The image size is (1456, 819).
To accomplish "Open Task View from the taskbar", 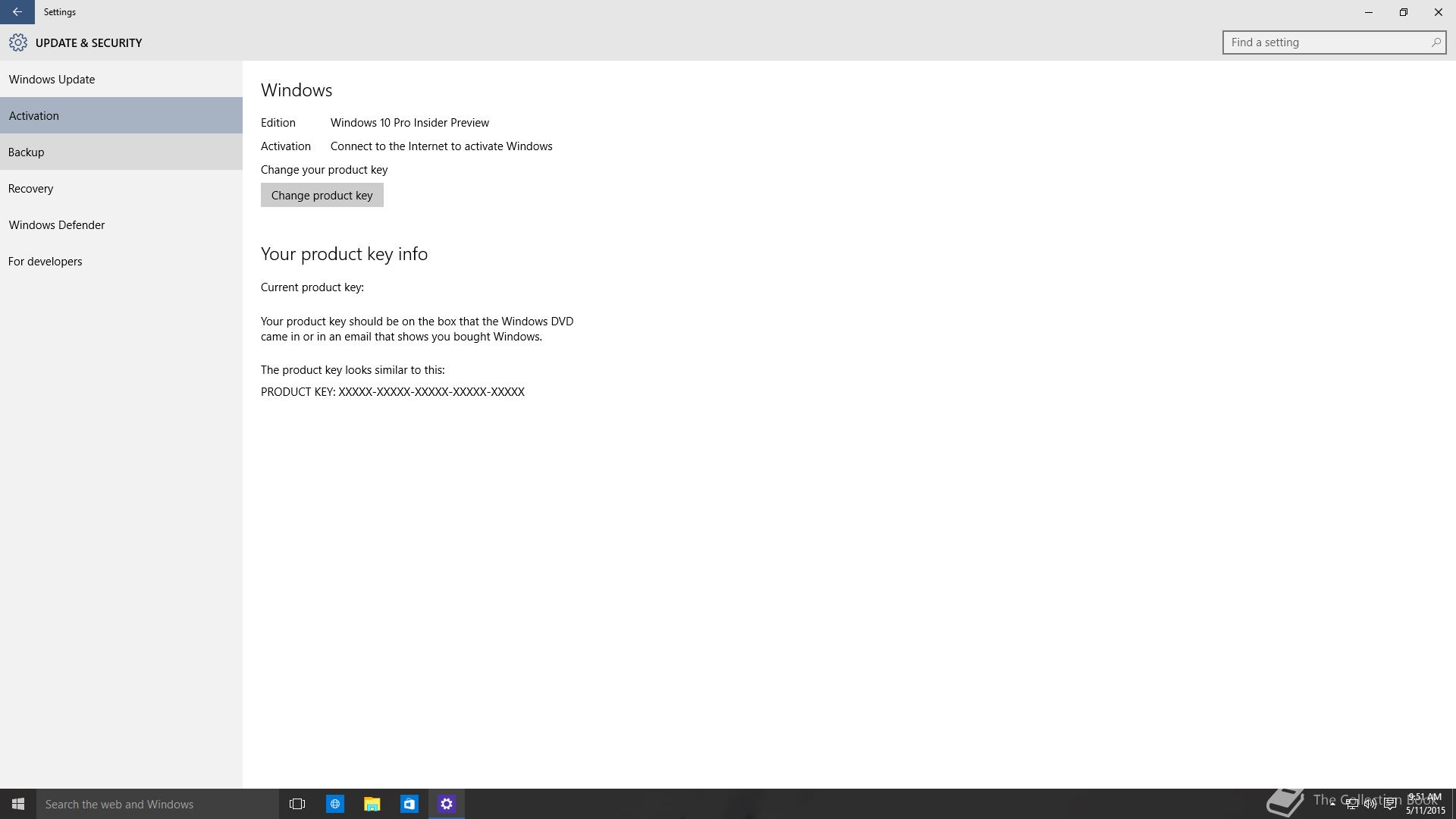I will pyautogui.click(x=297, y=804).
